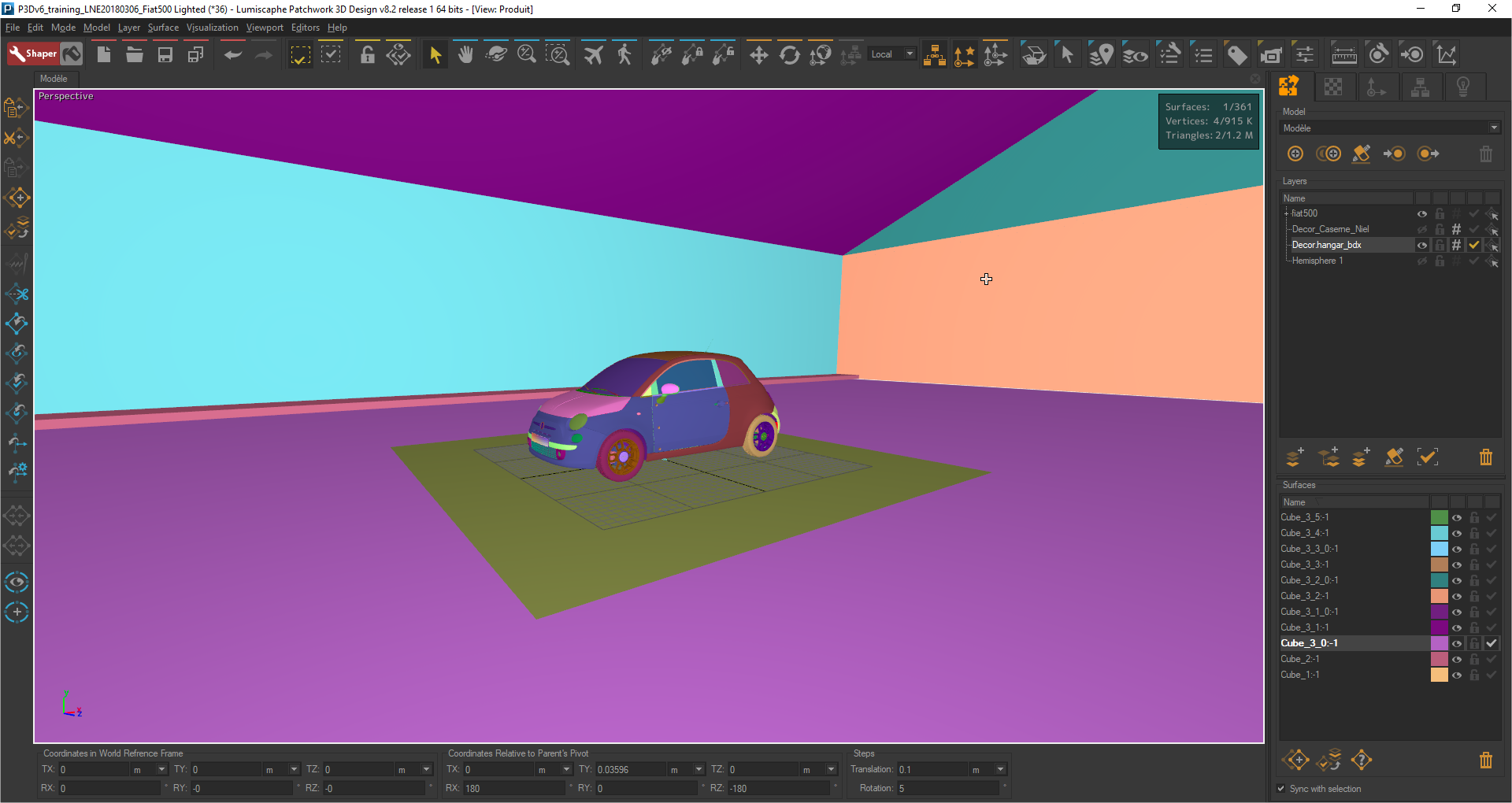
Task: Select the arrow pointer selection tool
Action: click(435, 54)
